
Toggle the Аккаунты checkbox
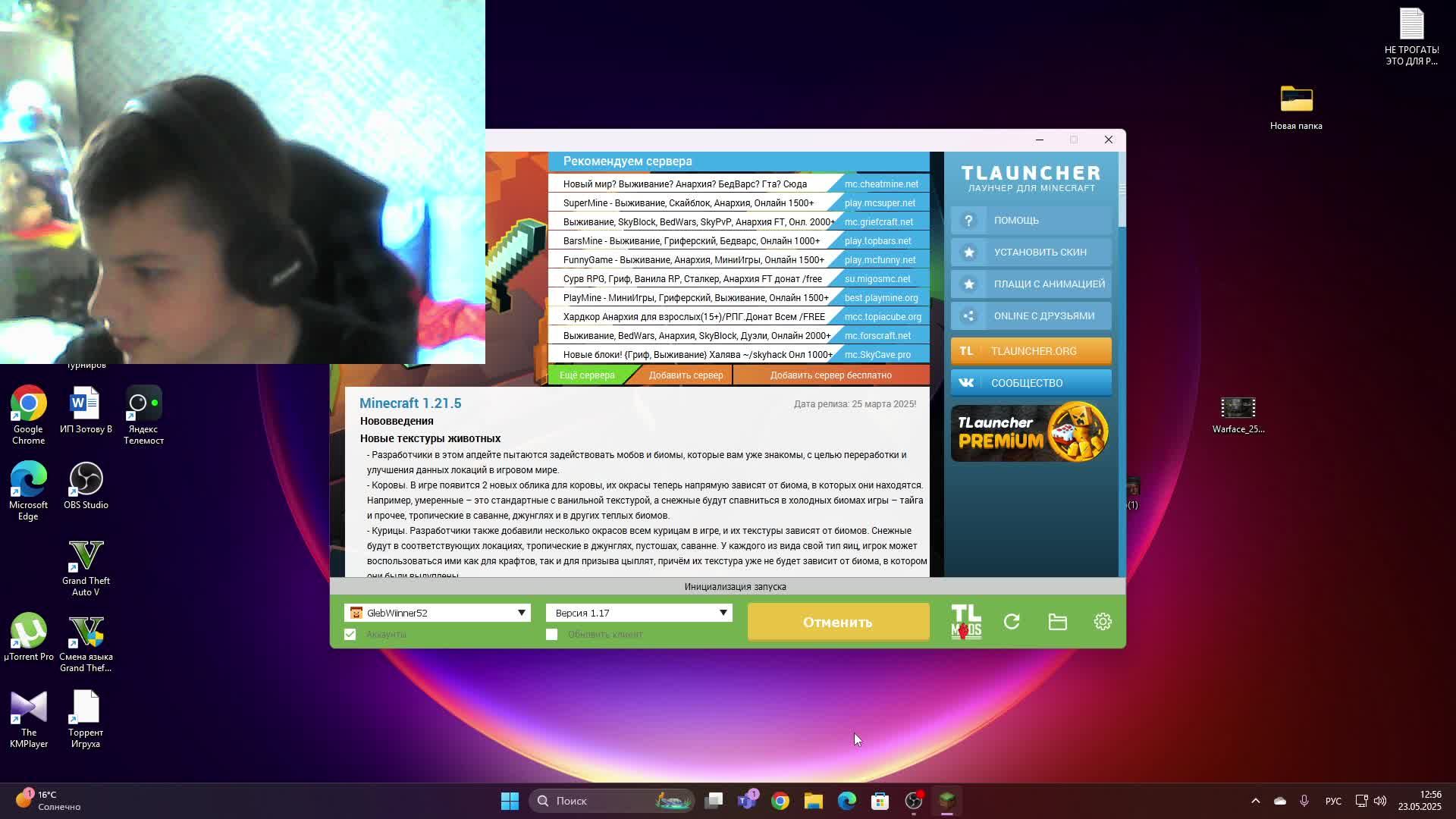(x=350, y=634)
